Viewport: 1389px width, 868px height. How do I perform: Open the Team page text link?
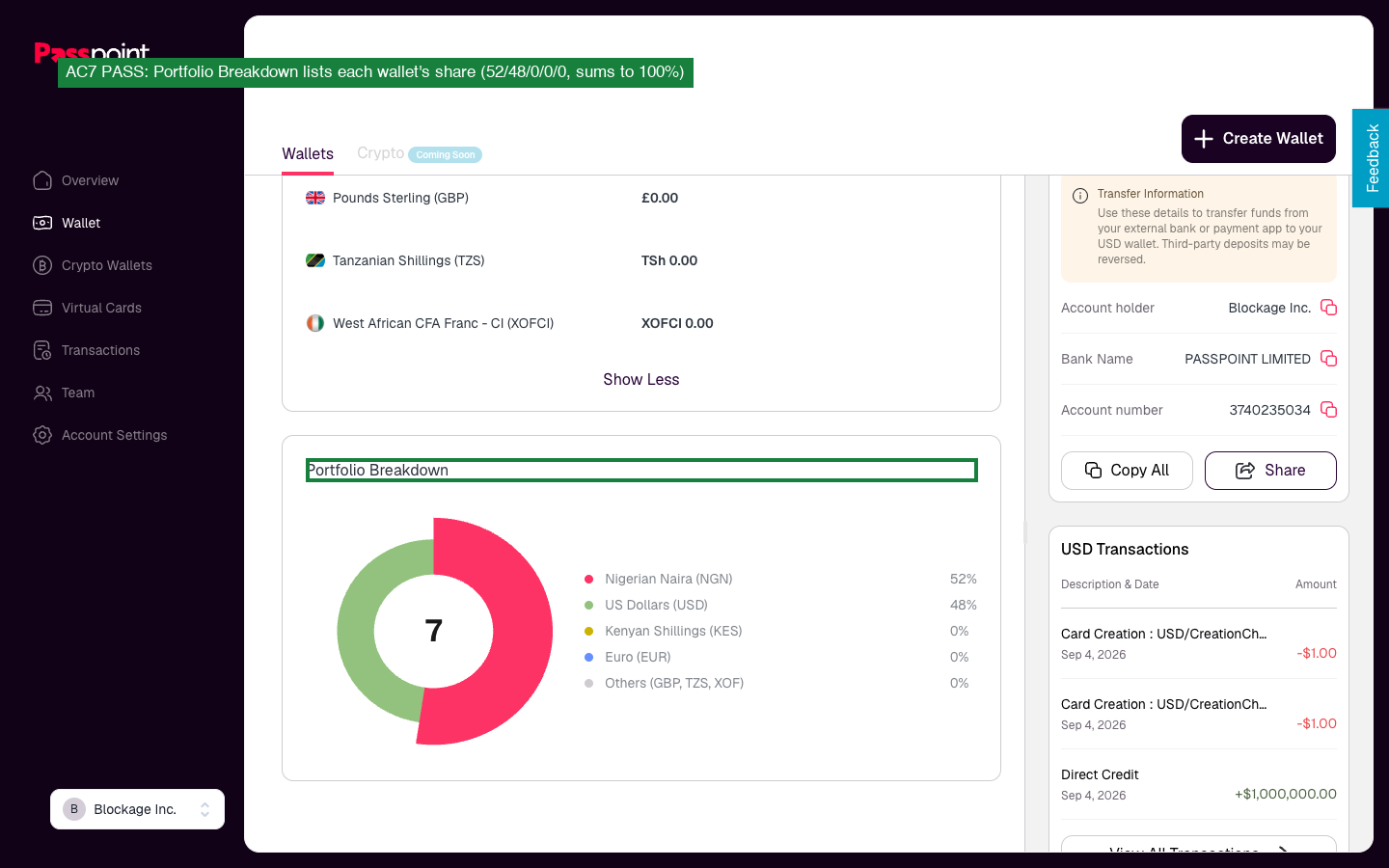(78, 393)
